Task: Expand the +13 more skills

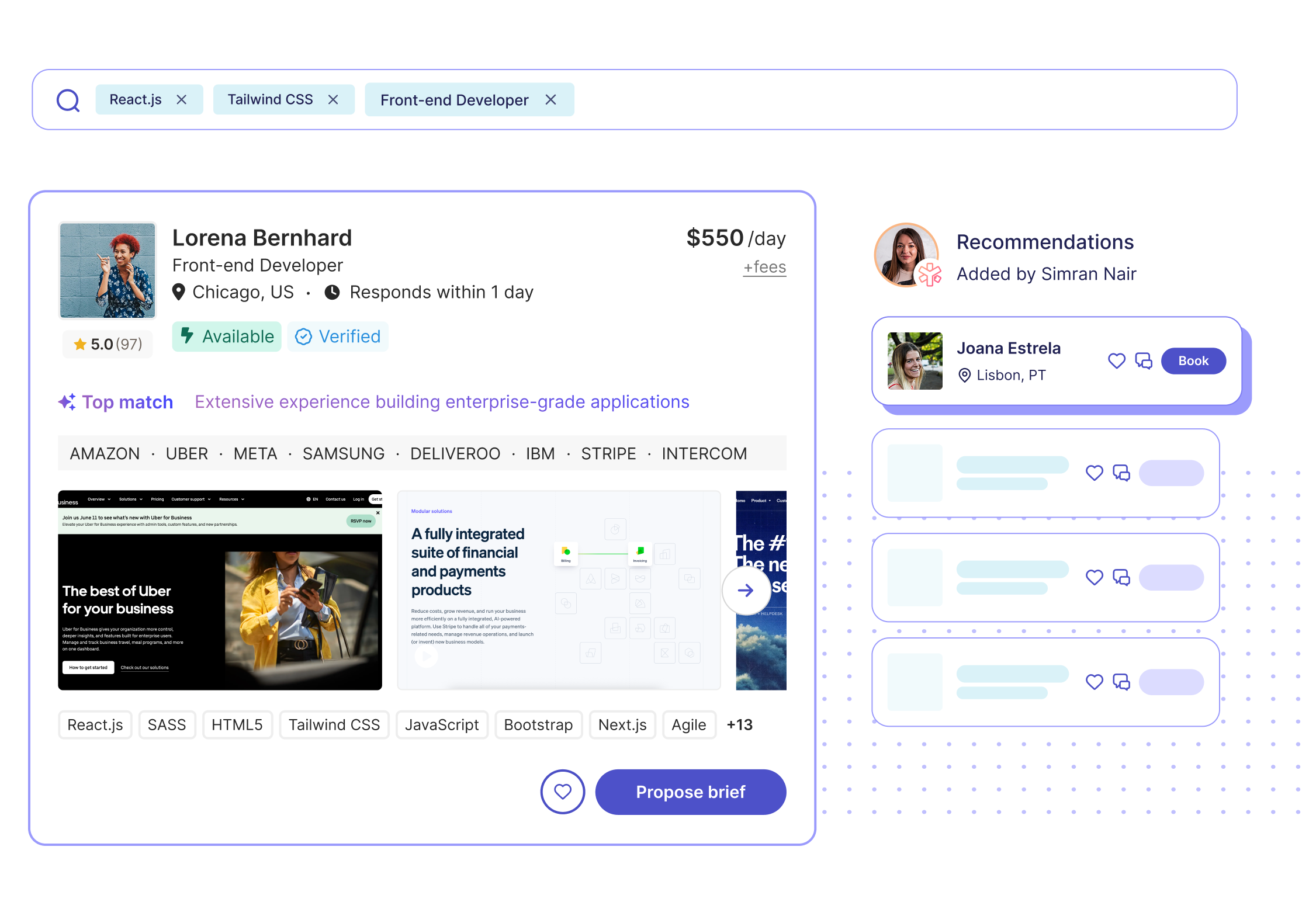Action: tap(739, 725)
